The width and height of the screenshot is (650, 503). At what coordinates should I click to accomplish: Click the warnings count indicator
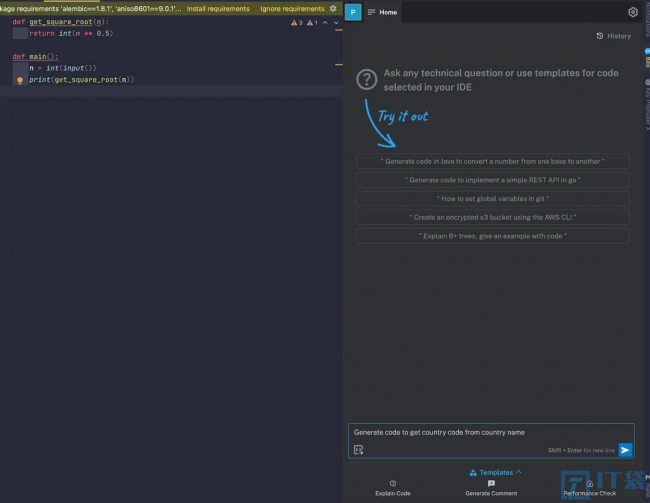pyautogui.click(x=296, y=23)
